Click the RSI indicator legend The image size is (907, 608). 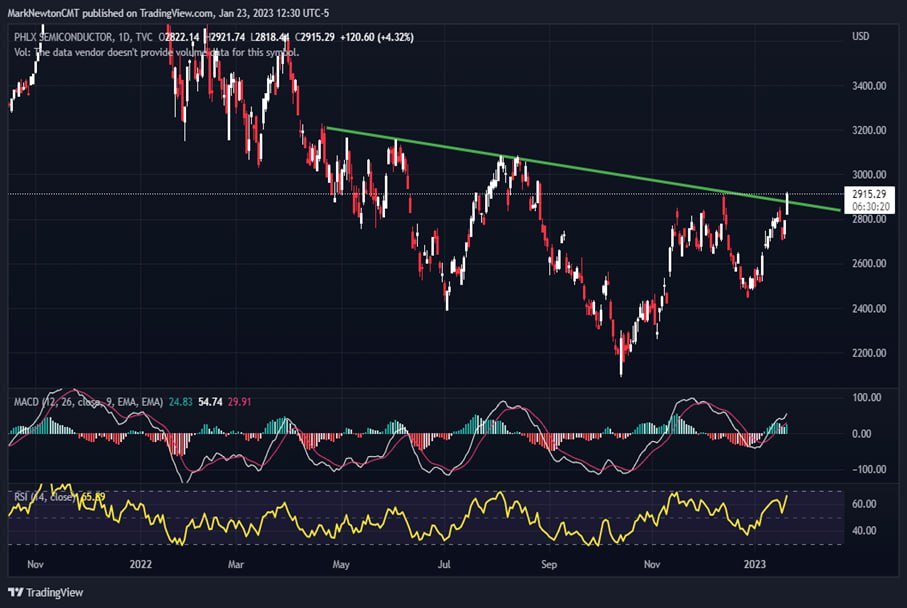pos(45,496)
